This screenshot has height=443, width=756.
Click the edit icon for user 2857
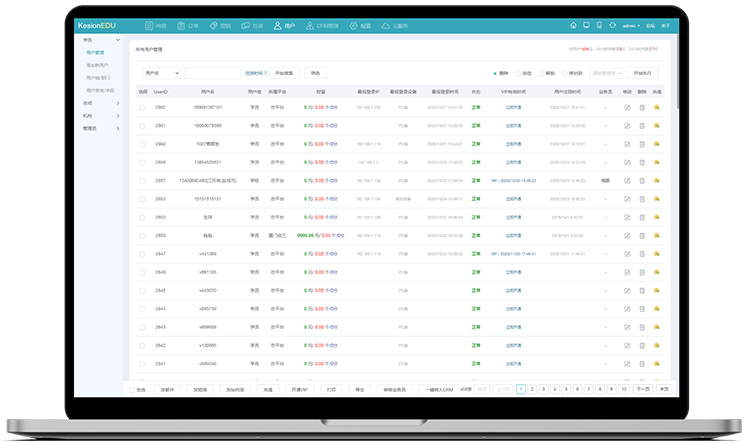(x=627, y=181)
